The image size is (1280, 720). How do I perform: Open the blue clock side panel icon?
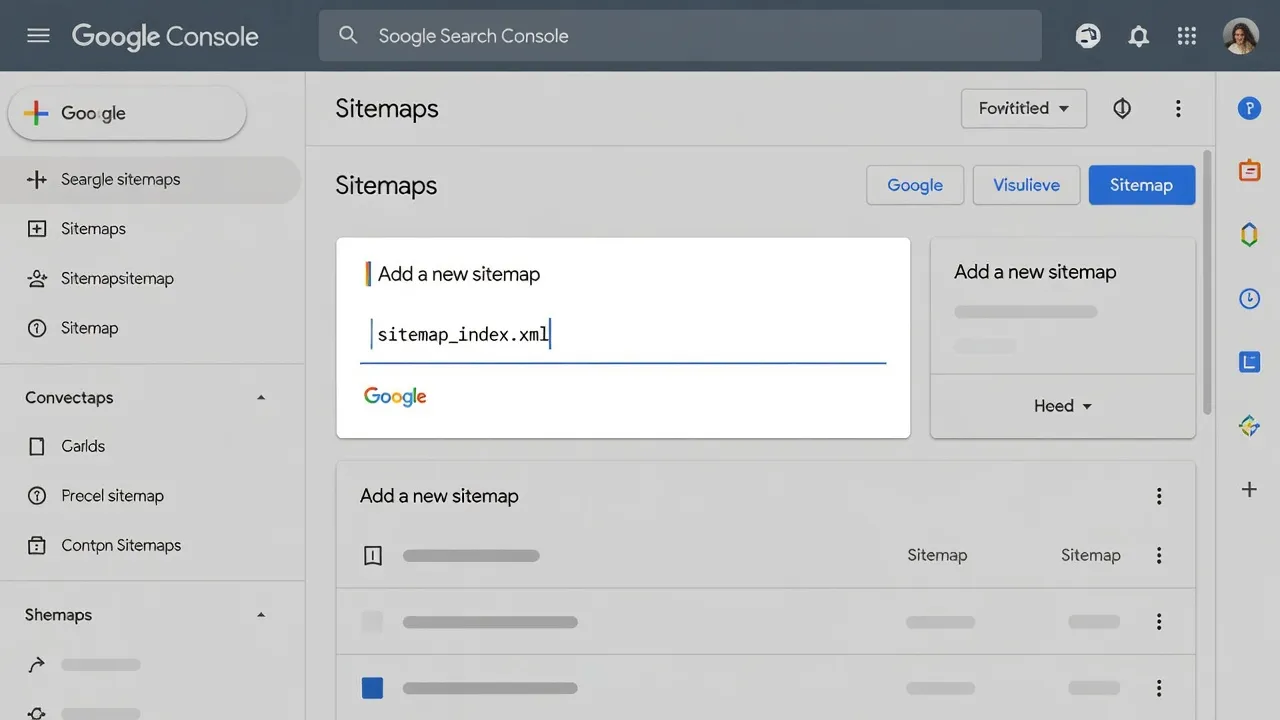coord(1249,298)
